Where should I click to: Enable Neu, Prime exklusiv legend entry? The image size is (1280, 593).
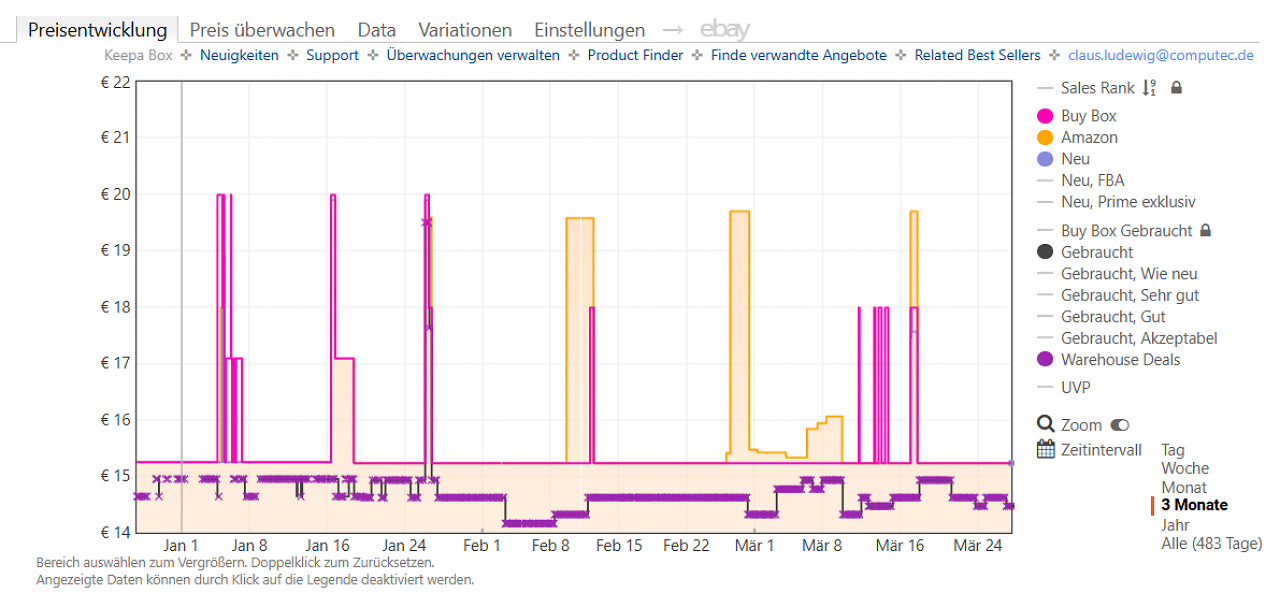click(1128, 202)
